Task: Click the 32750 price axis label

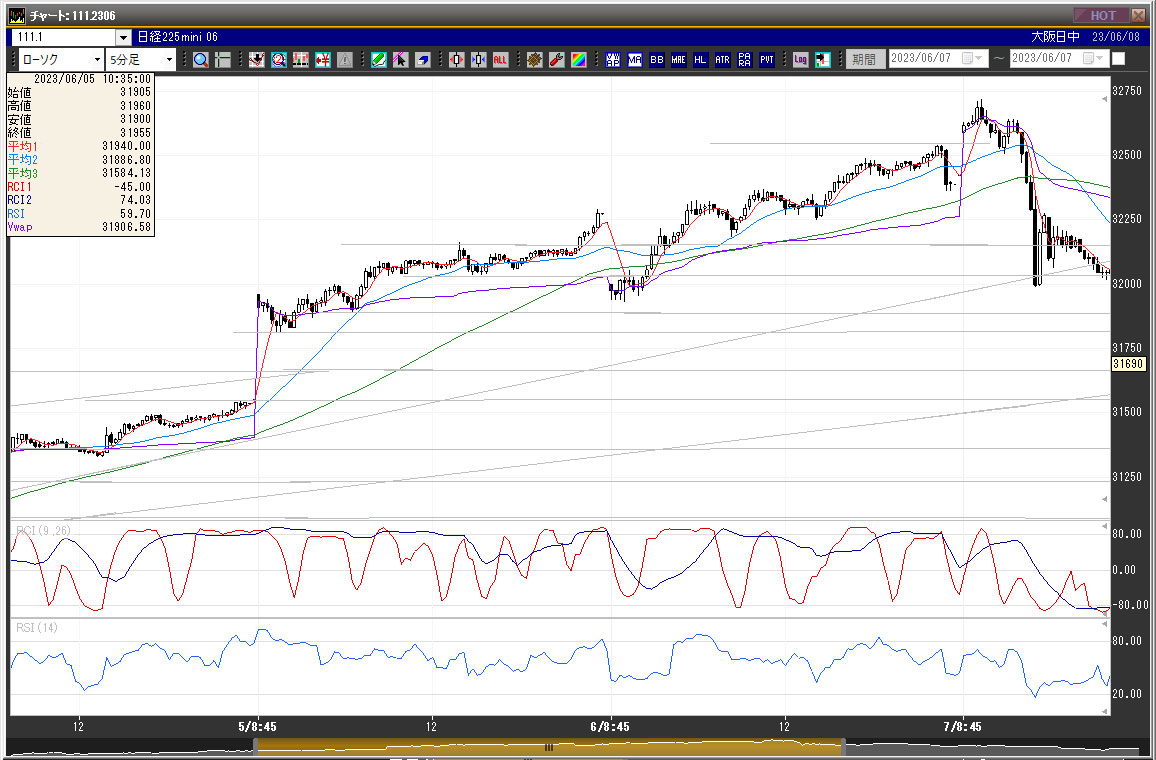Action: coord(1127,91)
